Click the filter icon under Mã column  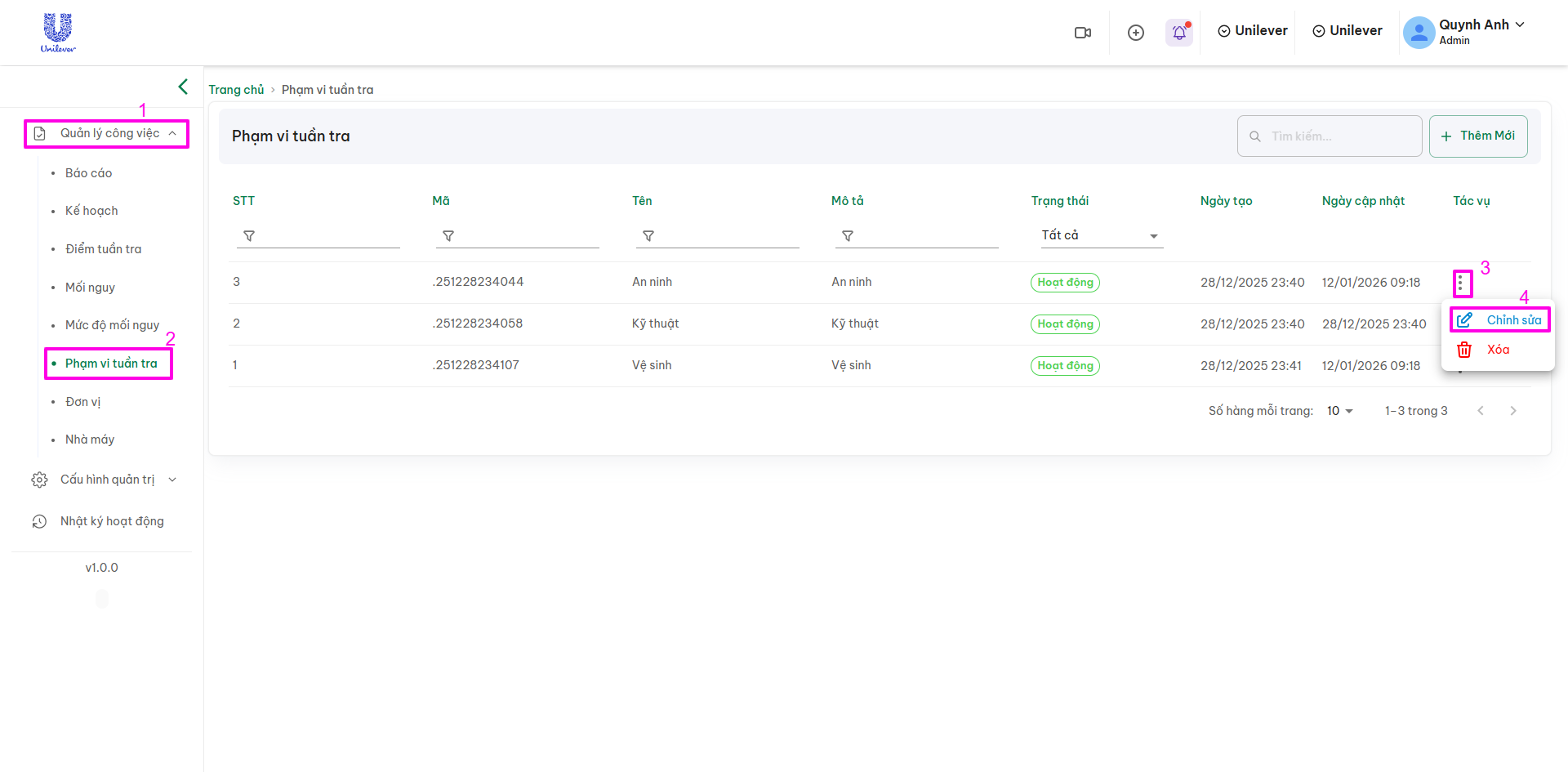pyautogui.click(x=448, y=236)
